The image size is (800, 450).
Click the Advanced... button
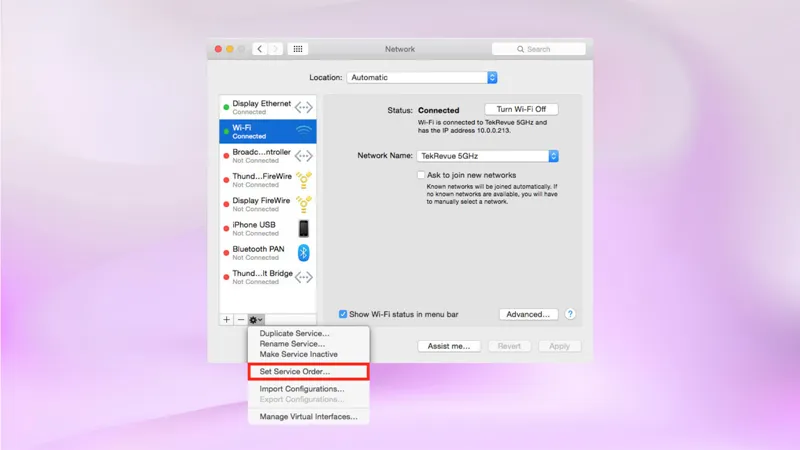528,314
